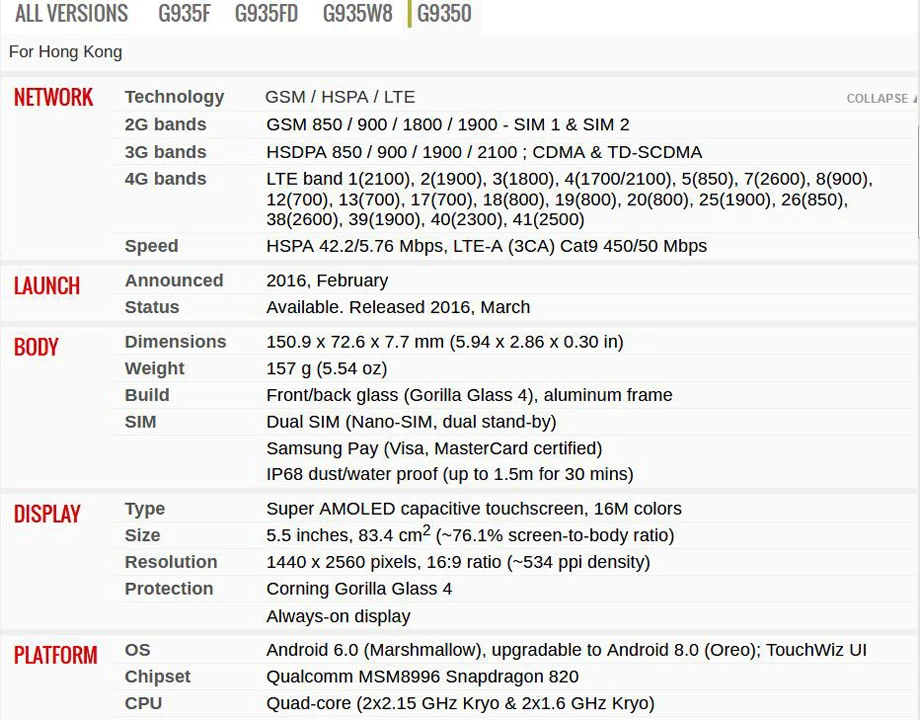The height and width of the screenshot is (720, 920).
Task: Select the 'Always-on display' line
Action: [338, 616]
